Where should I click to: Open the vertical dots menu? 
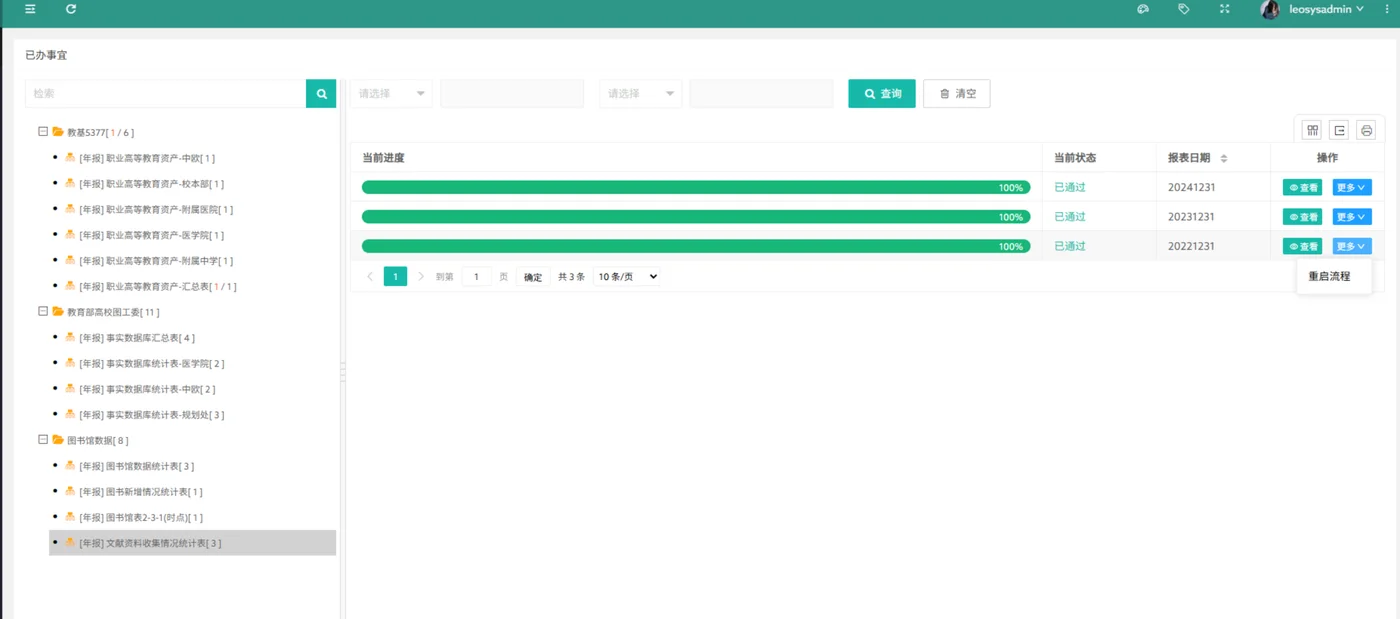click(1387, 9)
